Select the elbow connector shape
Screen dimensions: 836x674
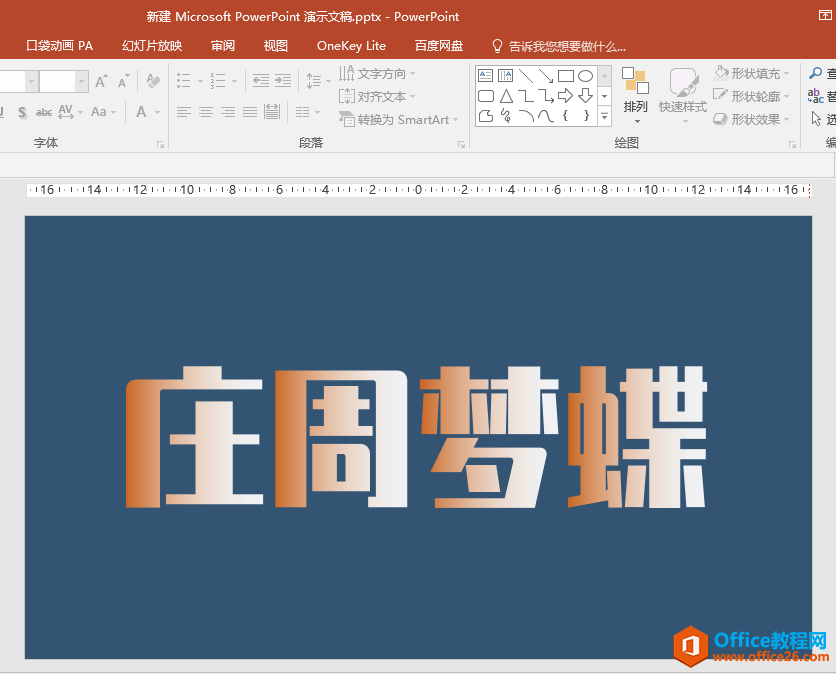point(526,96)
